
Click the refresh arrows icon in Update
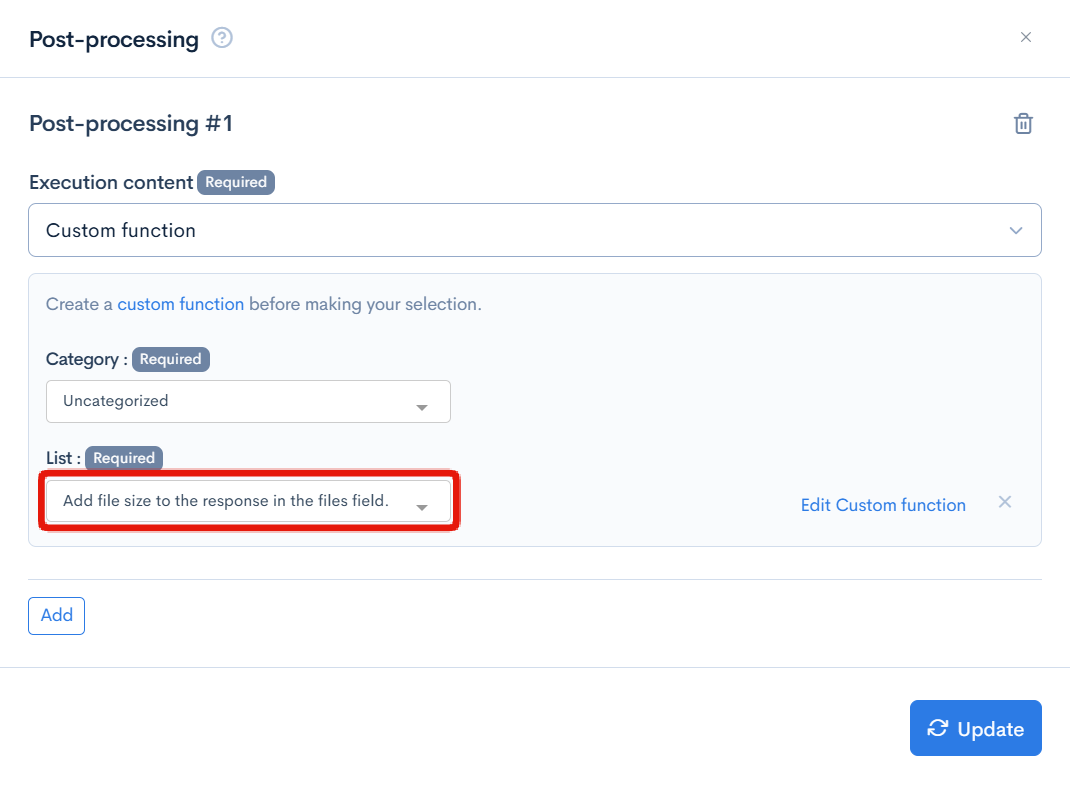(937, 728)
